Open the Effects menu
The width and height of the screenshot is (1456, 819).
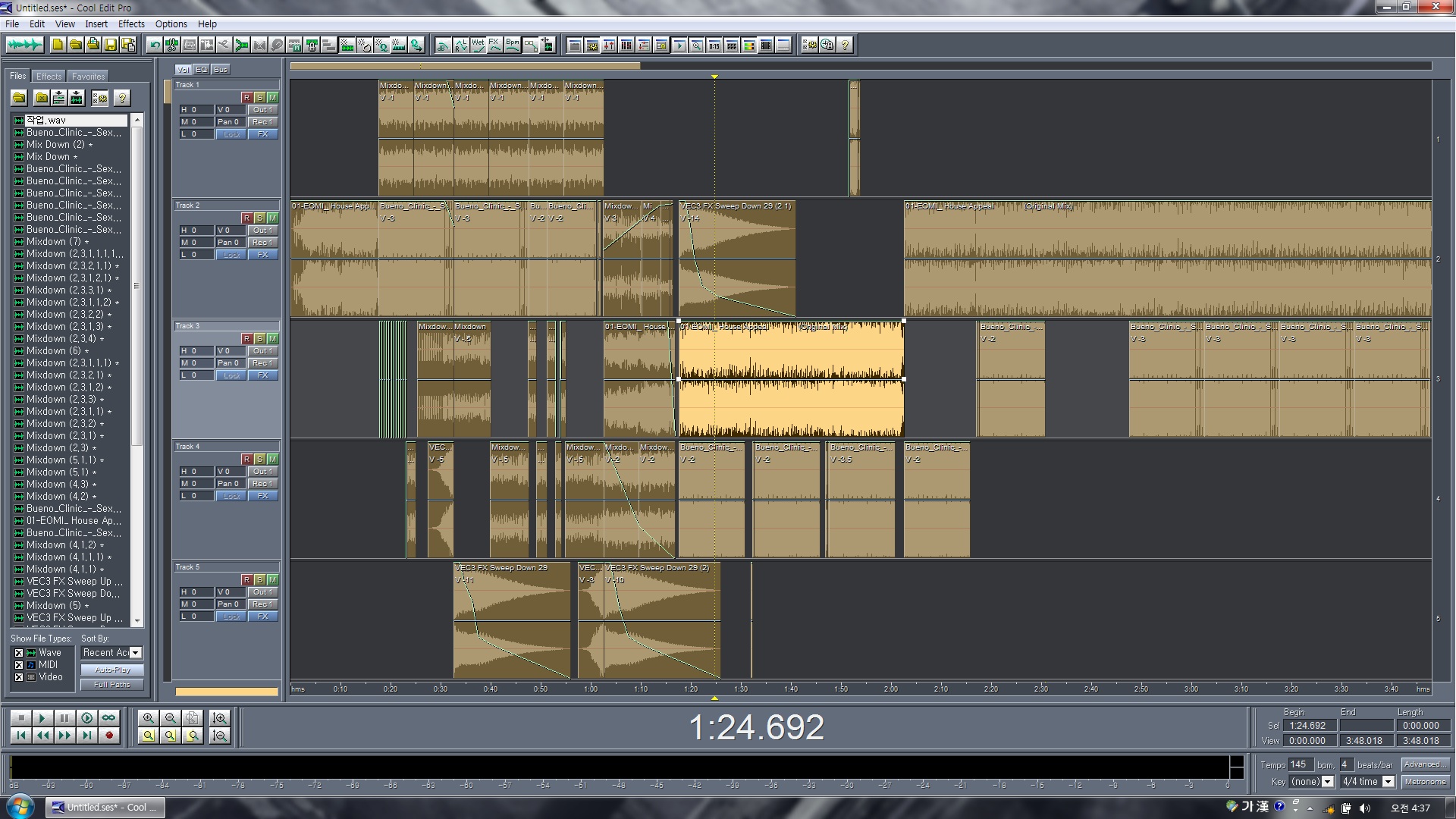131,24
